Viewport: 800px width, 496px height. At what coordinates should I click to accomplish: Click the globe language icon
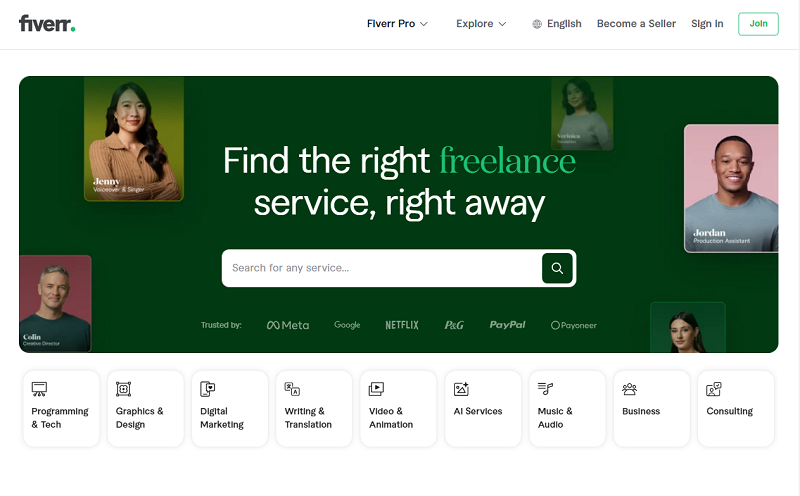(x=537, y=24)
